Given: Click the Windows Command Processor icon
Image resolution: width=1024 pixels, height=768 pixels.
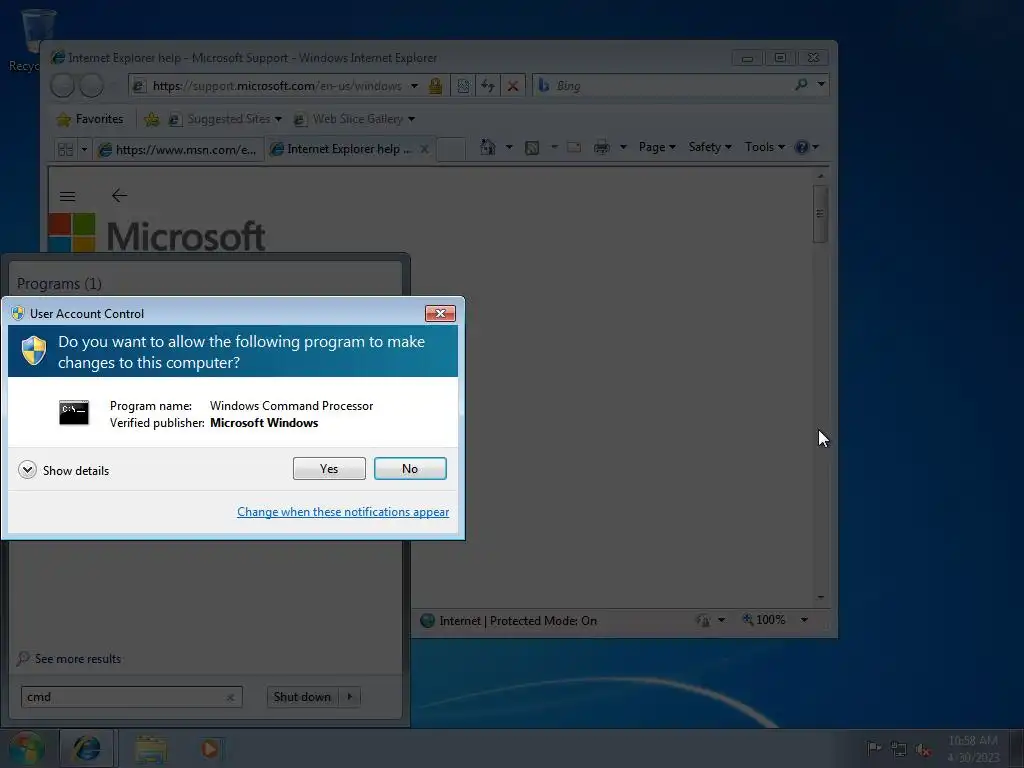Looking at the screenshot, I should [74, 413].
